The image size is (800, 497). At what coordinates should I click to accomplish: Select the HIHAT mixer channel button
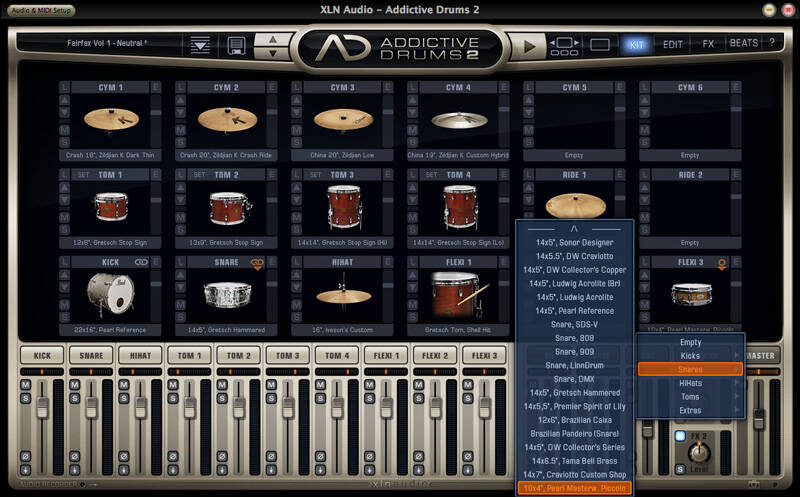[140, 356]
